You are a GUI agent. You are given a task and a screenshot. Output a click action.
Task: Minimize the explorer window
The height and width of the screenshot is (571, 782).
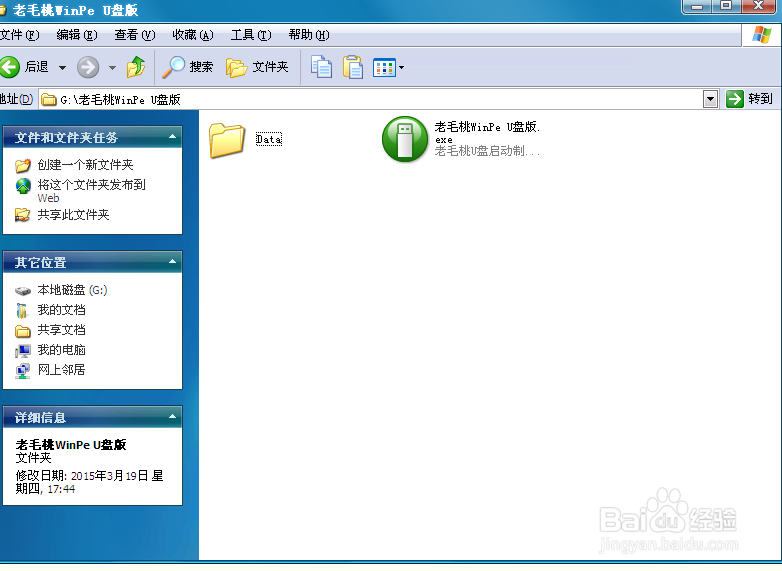(x=697, y=6)
